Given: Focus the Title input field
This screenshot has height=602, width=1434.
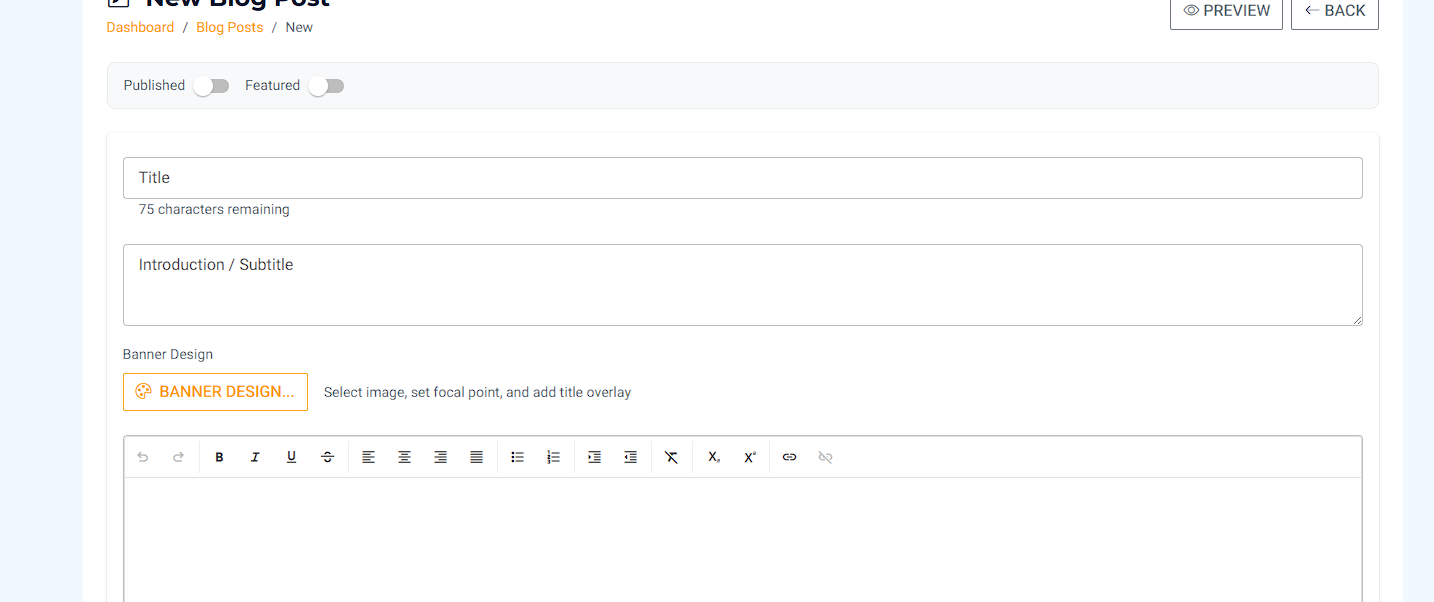Looking at the screenshot, I should 742,178.
